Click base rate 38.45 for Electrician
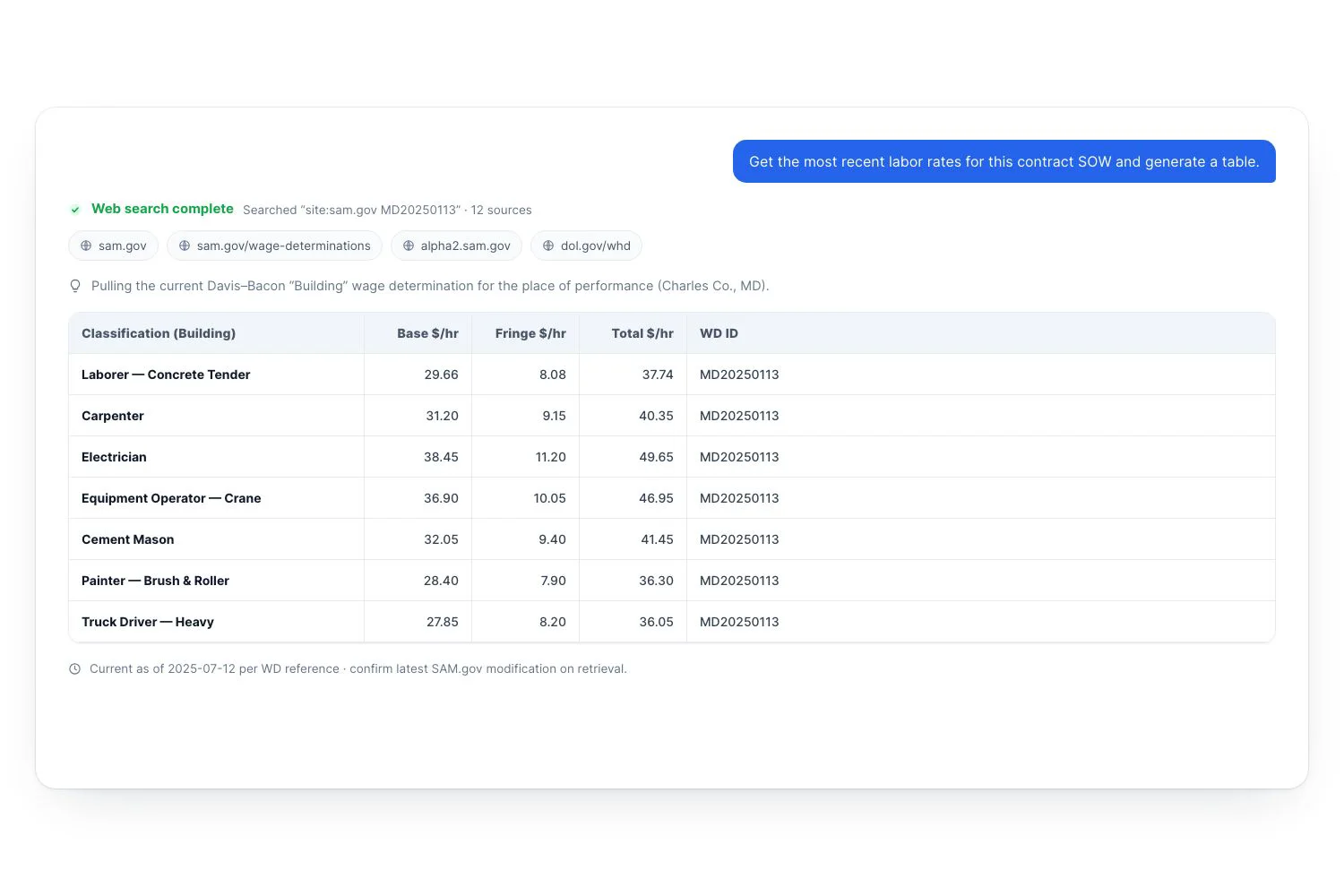This screenshot has height=896, width=1344. coord(441,457)
